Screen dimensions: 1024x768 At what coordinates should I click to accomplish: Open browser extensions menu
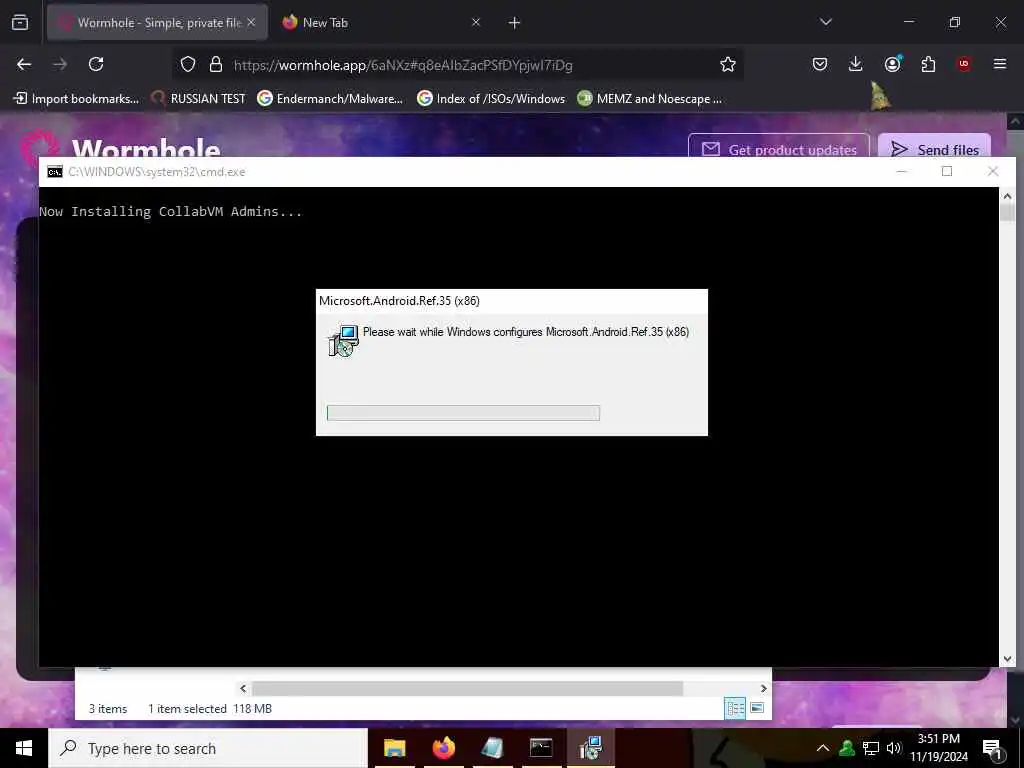(928, 64)
